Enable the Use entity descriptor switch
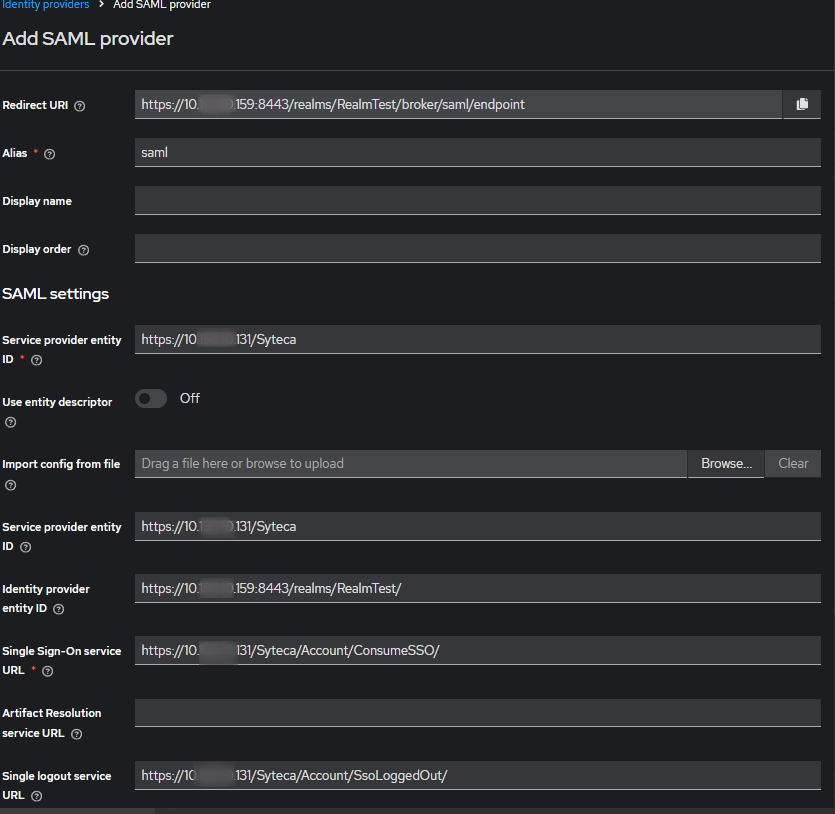The image size is (835, 814). tap(151, 399)
